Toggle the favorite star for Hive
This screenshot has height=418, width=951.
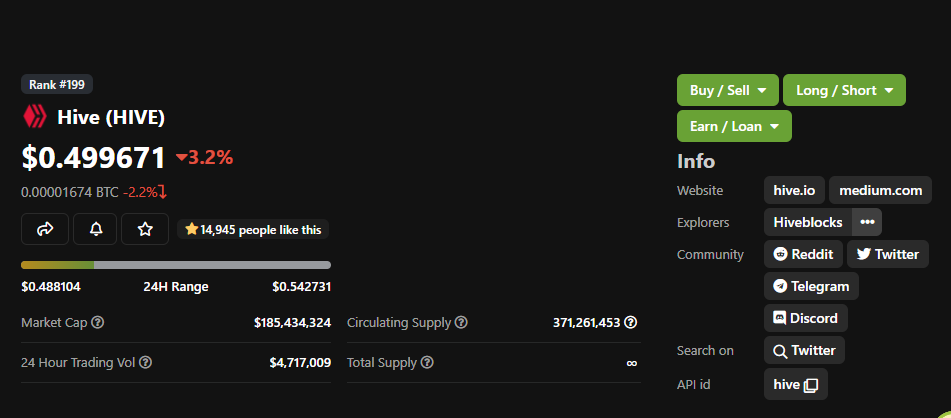click(145, 229)
